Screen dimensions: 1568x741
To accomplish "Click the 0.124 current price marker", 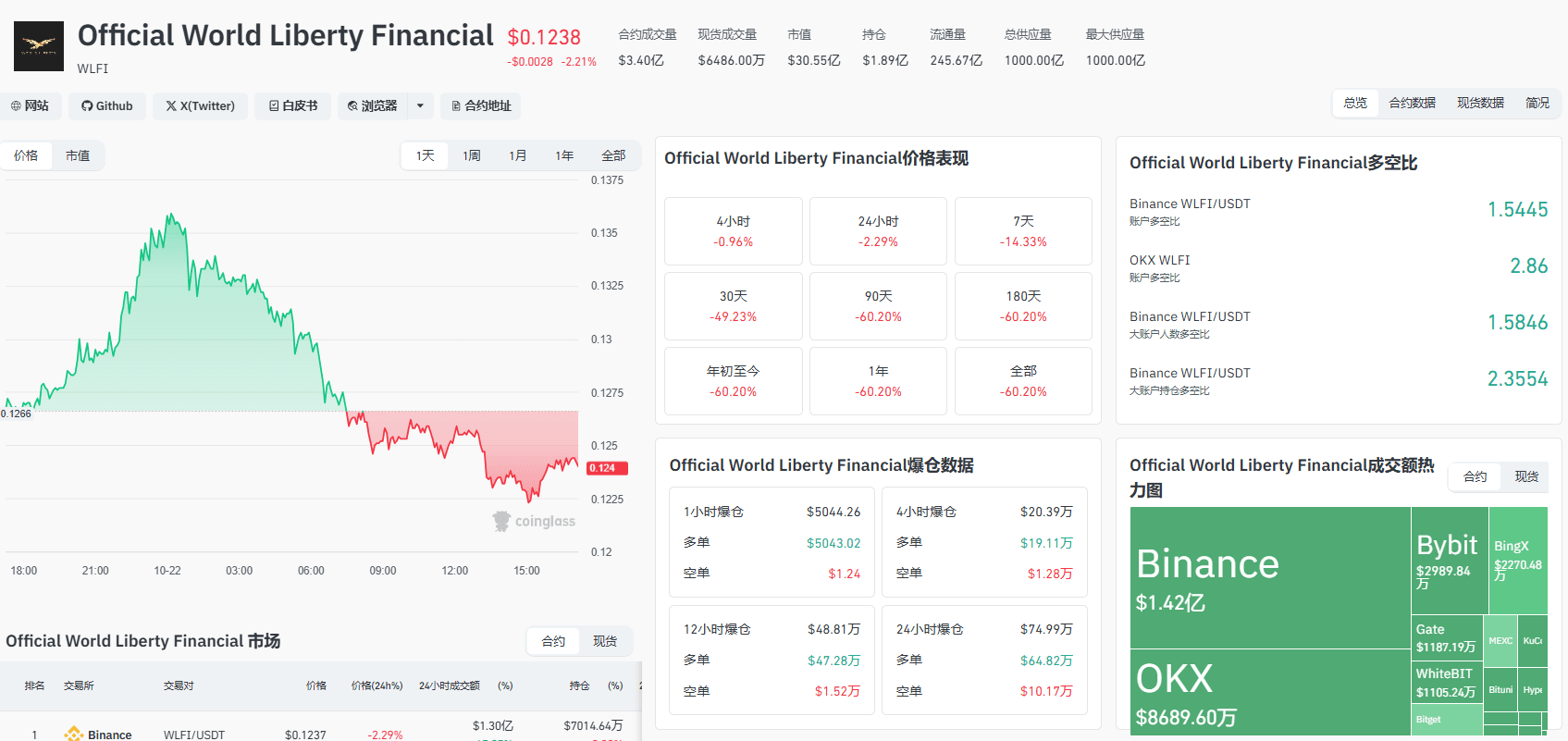I will [x=607, y=468].
